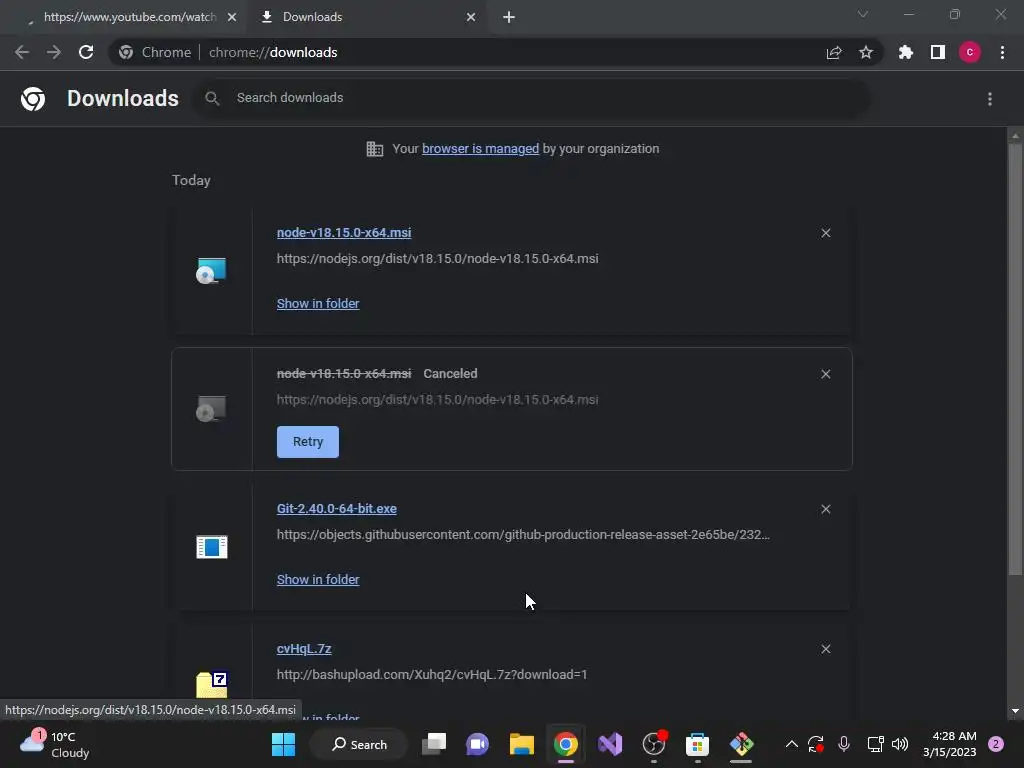Click the Chrome taskbar icon
Viewport: 1024px width, 768px height.
566,744
